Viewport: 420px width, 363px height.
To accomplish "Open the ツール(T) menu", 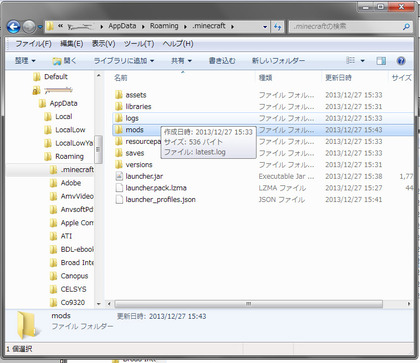I will coord(139,44).
